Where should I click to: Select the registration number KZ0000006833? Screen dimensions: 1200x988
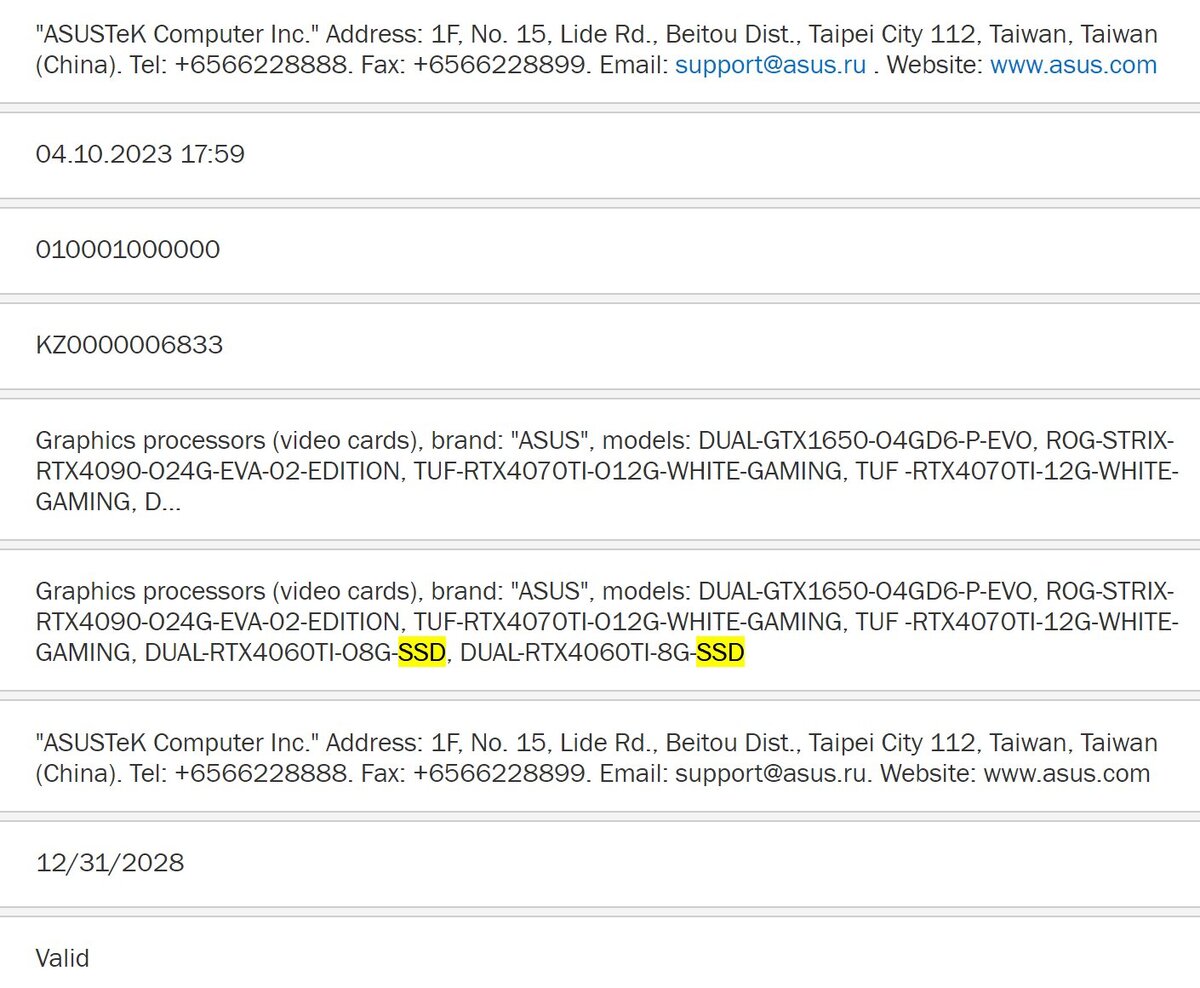[129, 345]
